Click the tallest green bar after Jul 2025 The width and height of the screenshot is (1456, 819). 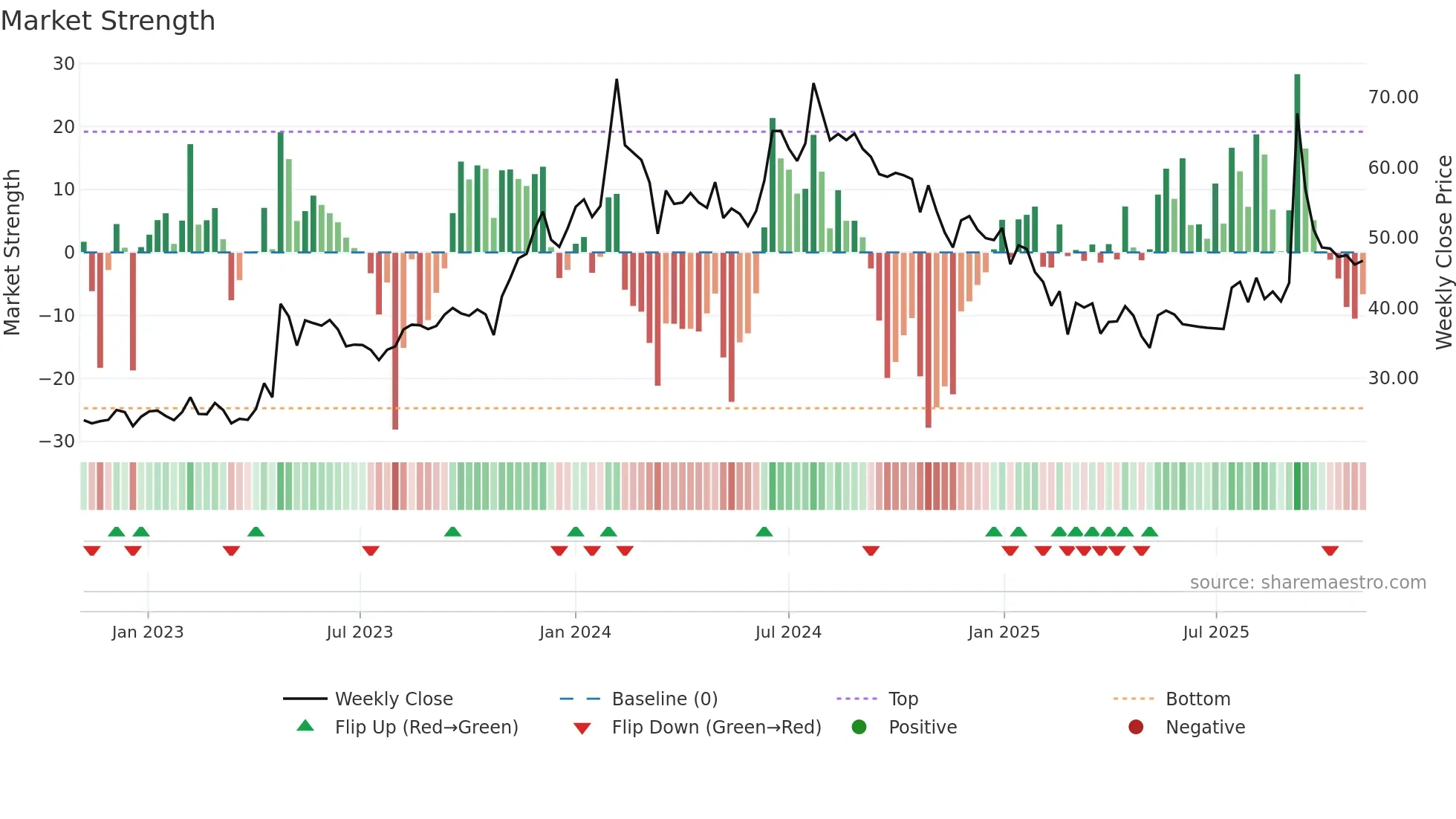coord(1297,97)
